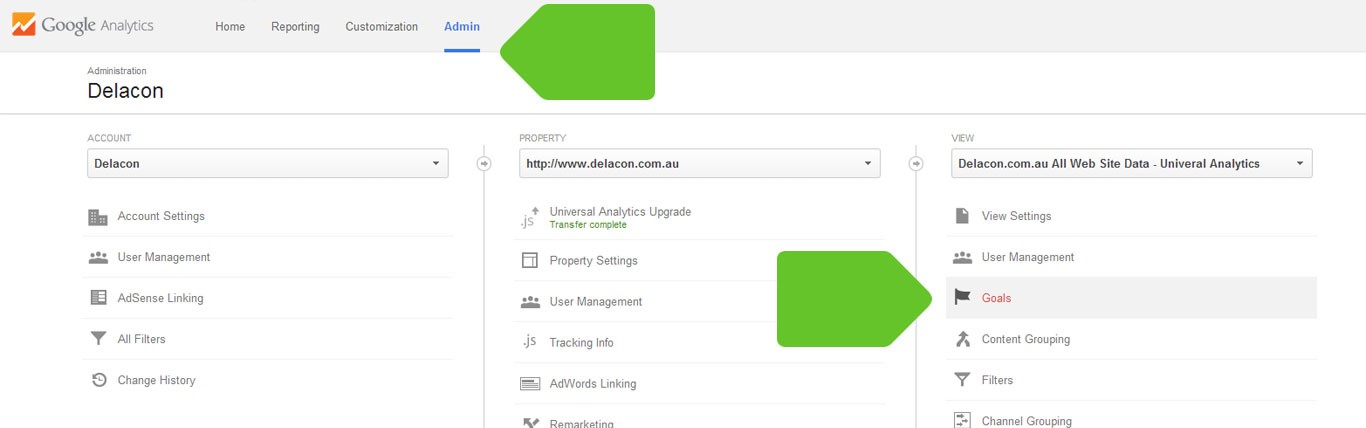Click the Change History clock icon

coord(98,380)
